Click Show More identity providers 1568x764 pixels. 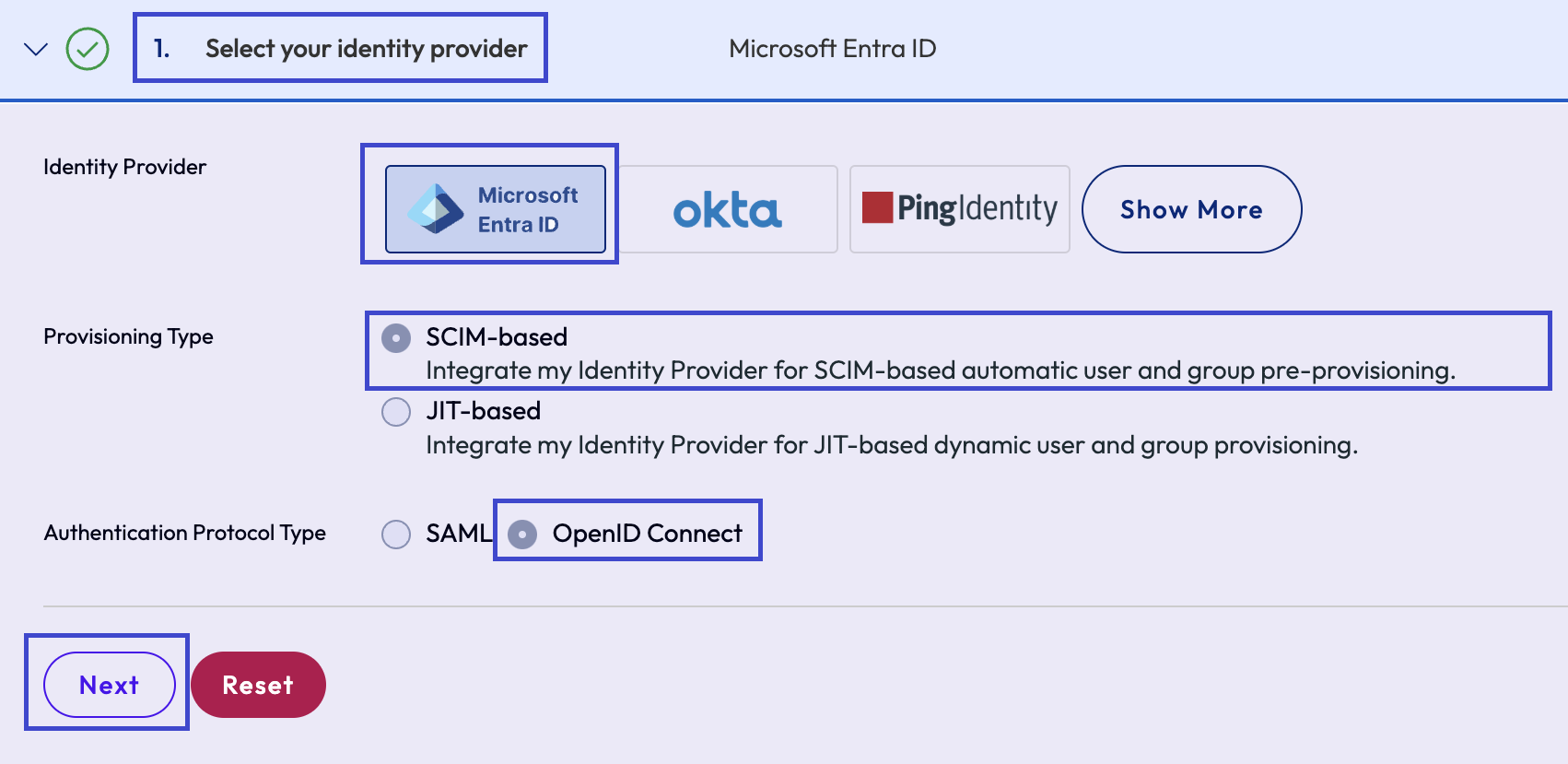[1191, 209]
